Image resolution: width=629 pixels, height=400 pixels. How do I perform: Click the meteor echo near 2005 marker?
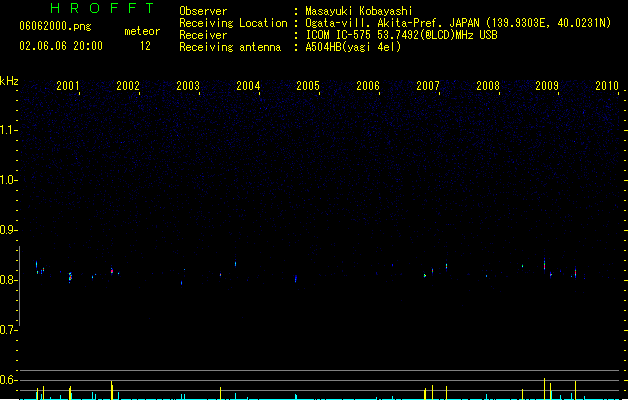(x=296, y=278)
